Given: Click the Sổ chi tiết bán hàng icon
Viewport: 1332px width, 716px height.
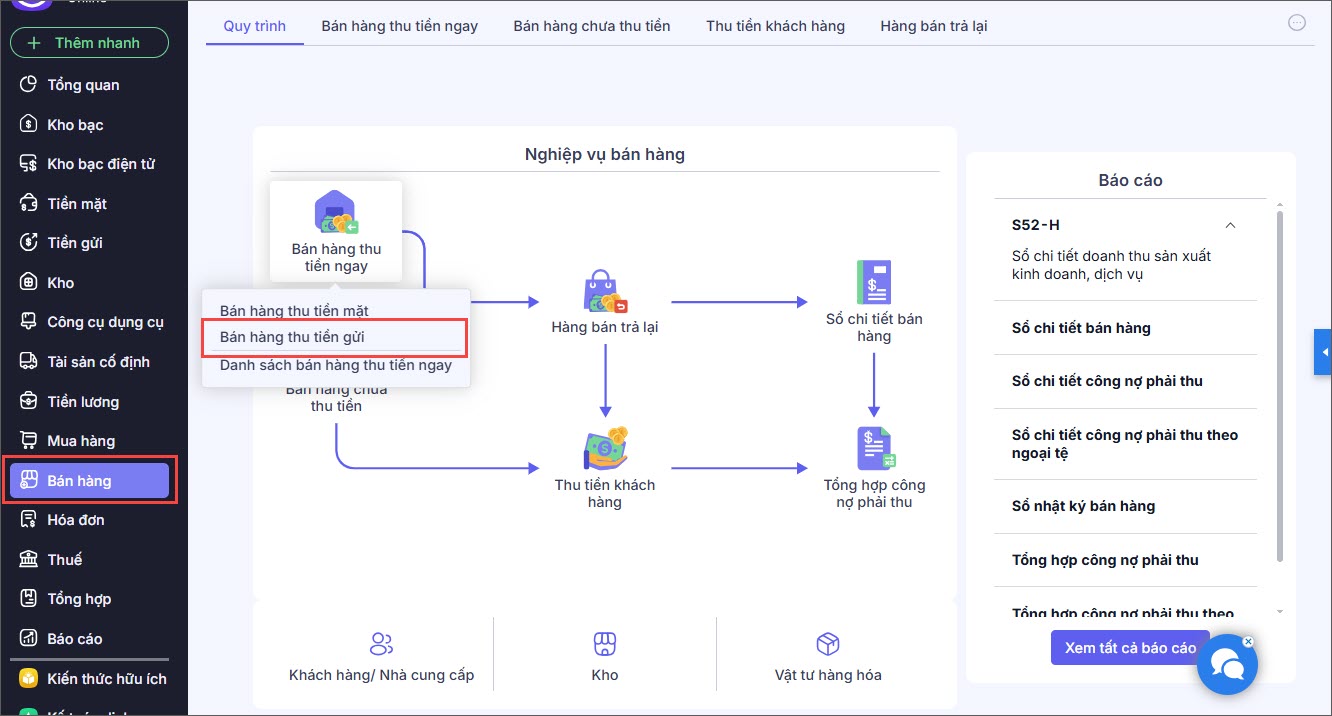Looking at the screenshot, I should tap(874, 283).
